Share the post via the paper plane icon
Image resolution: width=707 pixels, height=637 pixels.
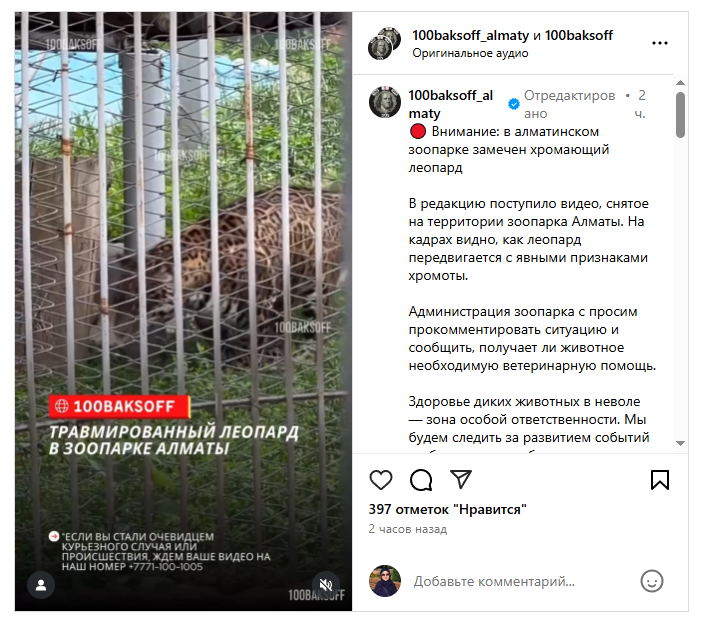[461, 479]
